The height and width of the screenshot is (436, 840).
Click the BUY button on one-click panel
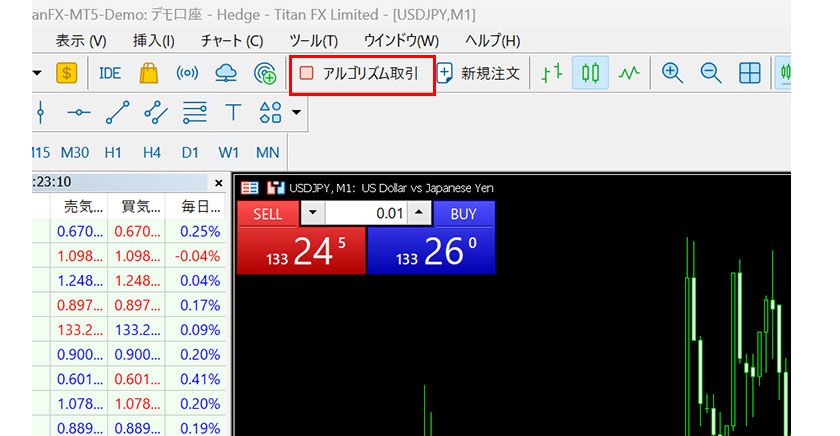[x=464, y=214]
